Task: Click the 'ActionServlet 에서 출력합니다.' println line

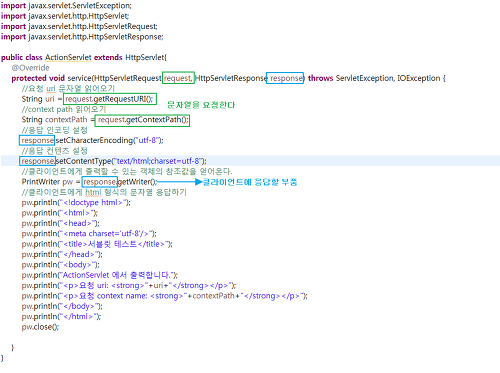Action: (x=100, y=275)
